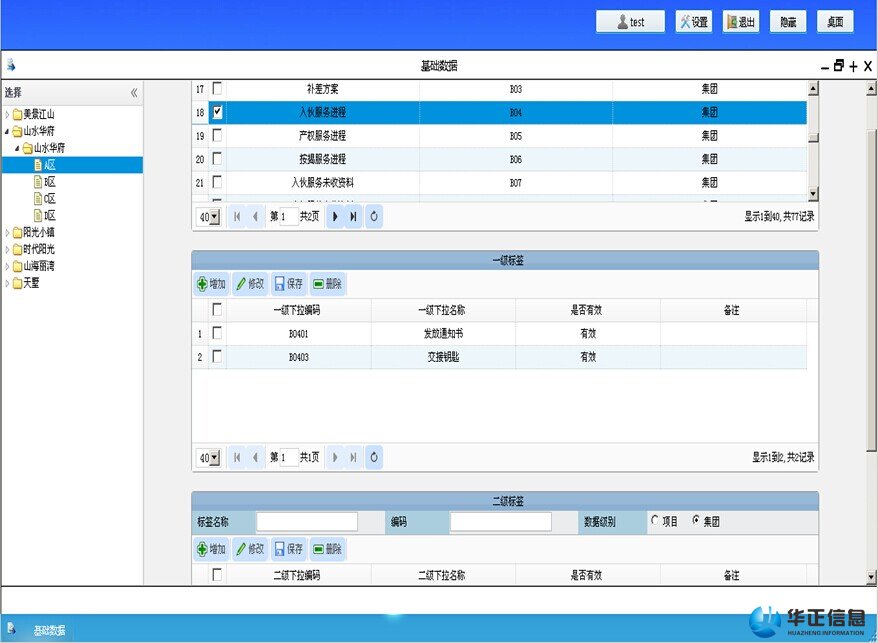Toggle the select-all checkbox in the 一级标签 header

pos(217,310)
